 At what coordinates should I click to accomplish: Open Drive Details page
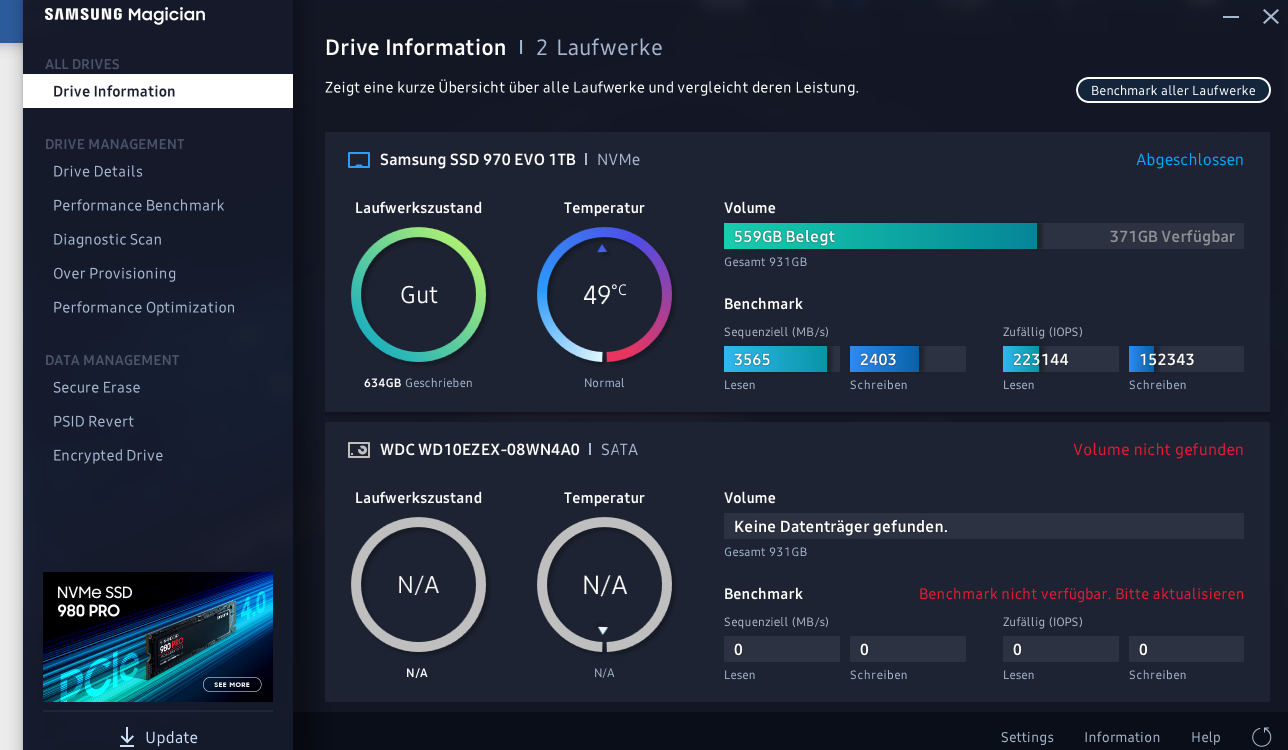point(98,171)
